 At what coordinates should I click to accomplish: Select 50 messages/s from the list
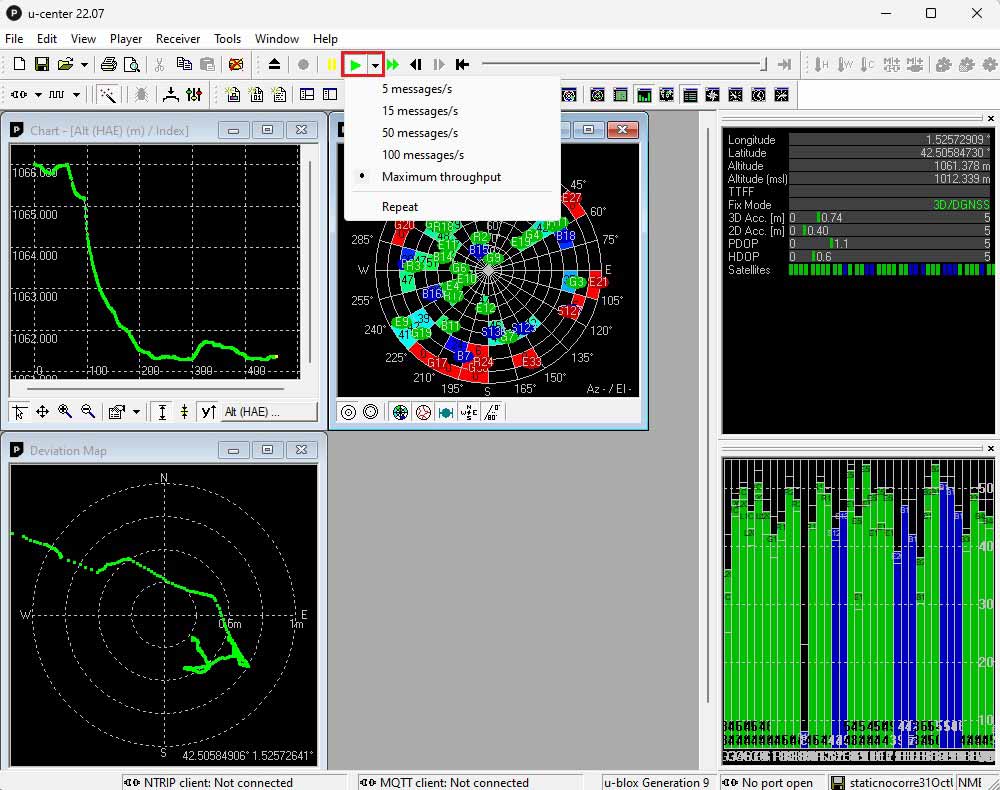[420, 133]
